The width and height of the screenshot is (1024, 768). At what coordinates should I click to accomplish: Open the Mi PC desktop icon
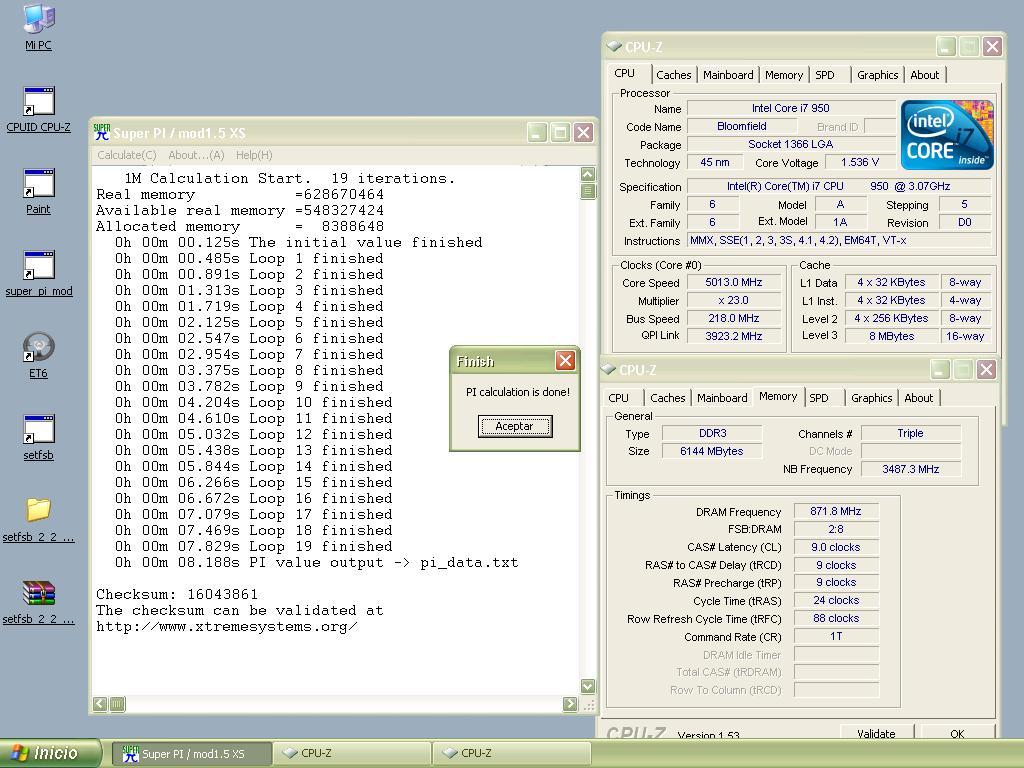pyautogui.click(x=38, y=20)
